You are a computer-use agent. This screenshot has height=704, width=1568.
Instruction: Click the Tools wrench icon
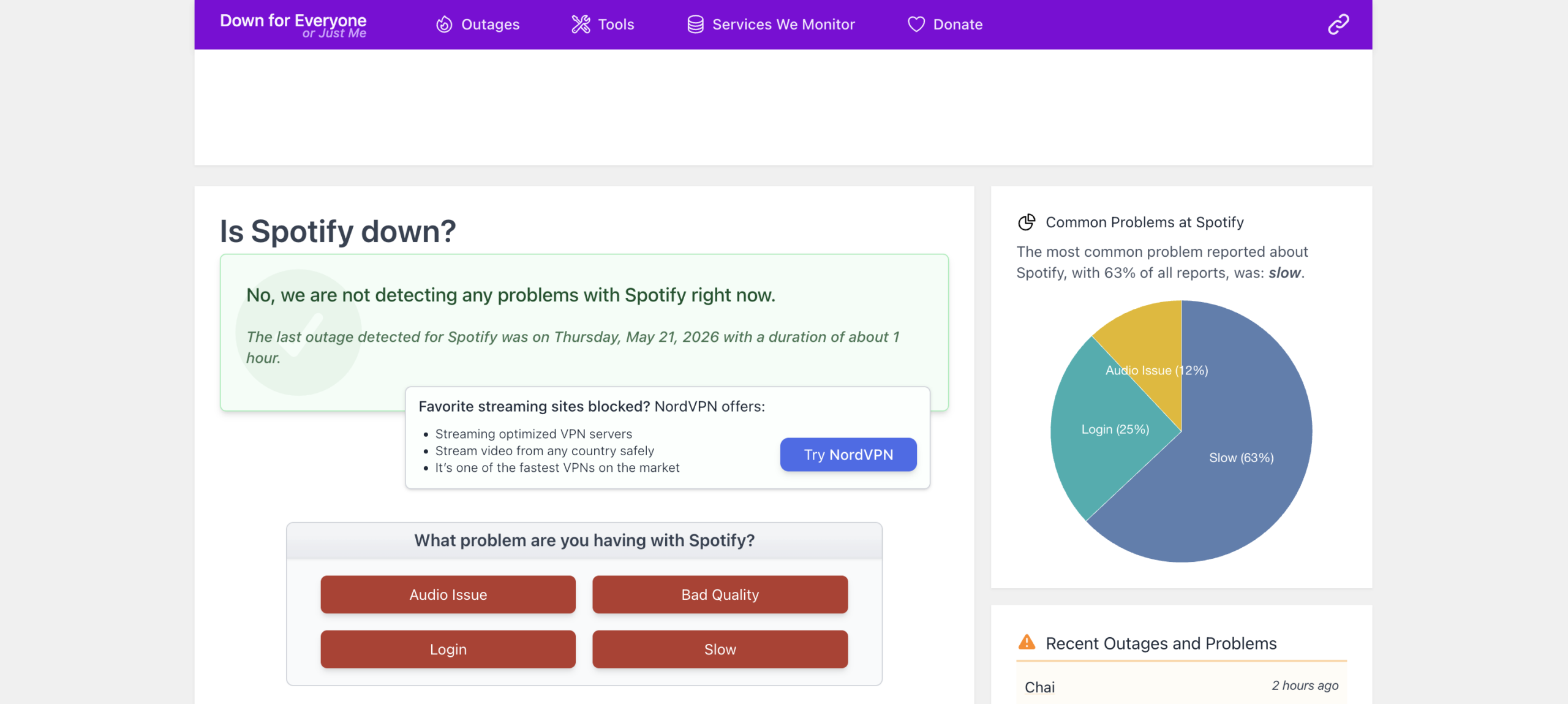[581, 25]
